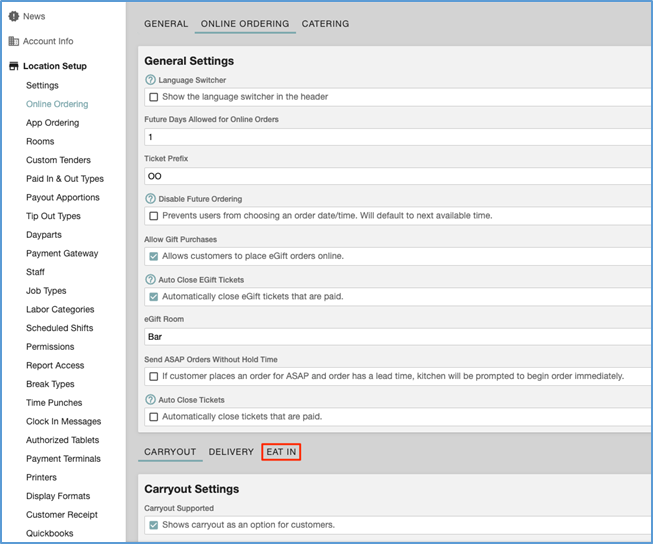Uncheck Allows customers to place eGift orders
The height and width of the screenshot is (544, 653).
(154, 256)
